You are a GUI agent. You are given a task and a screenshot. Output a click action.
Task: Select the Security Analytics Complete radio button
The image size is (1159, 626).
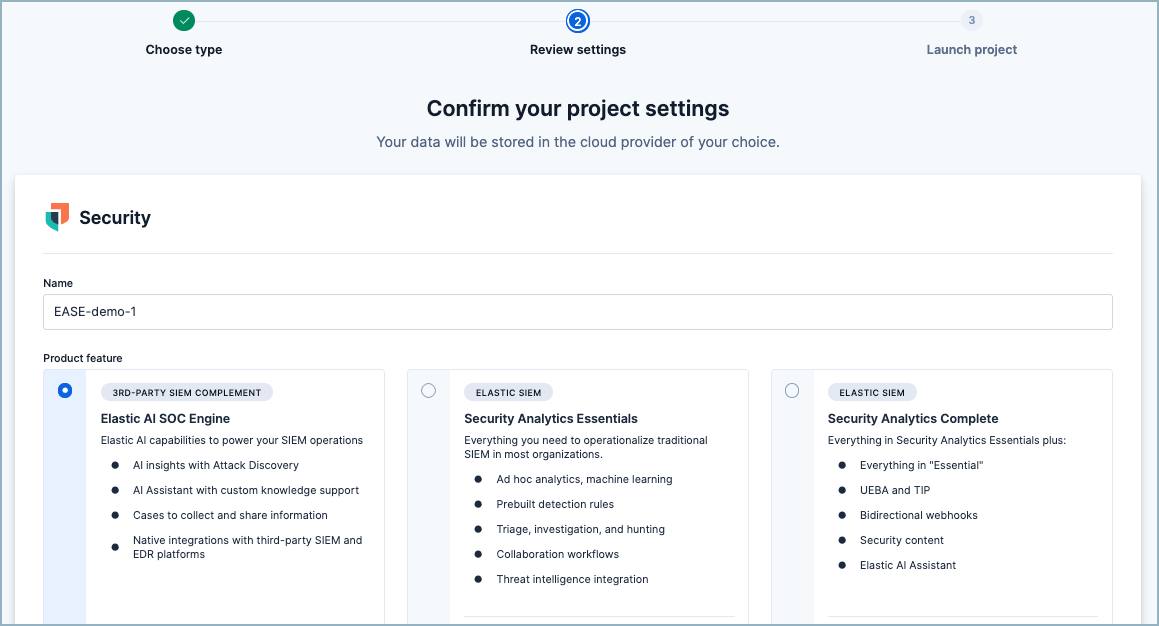click(x=792, y=391)
